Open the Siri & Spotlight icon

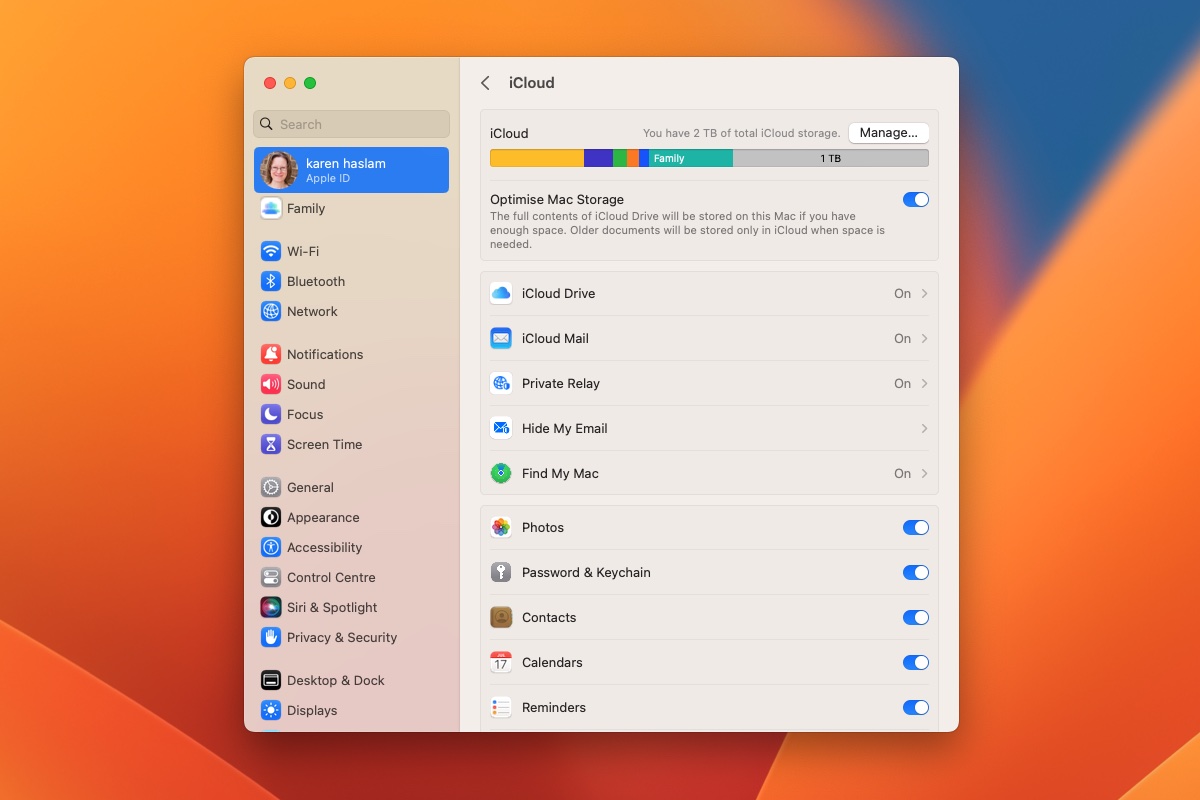[271, 607]
